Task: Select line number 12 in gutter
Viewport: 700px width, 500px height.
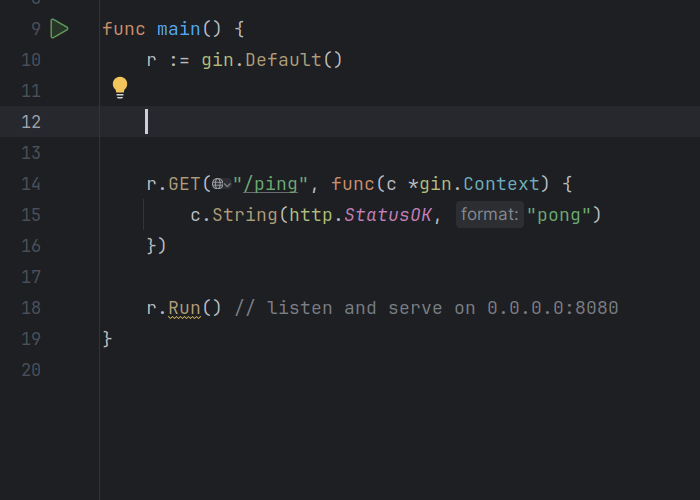Action: (31, 122)
